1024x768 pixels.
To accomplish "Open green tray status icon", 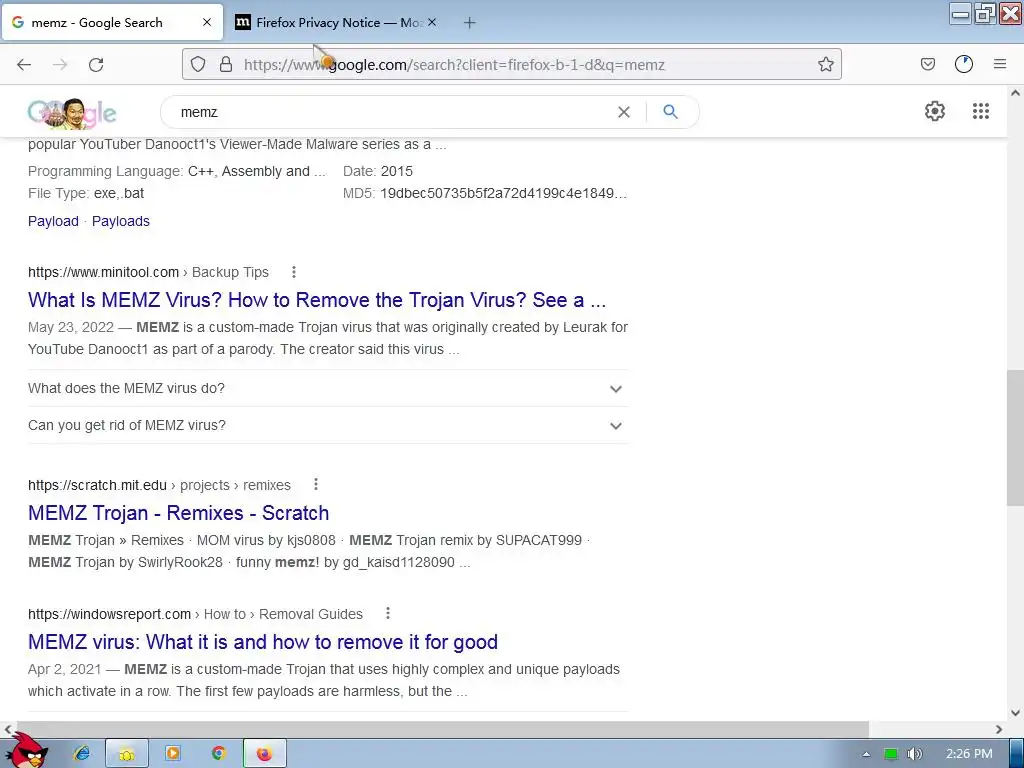I will point(891,754).
